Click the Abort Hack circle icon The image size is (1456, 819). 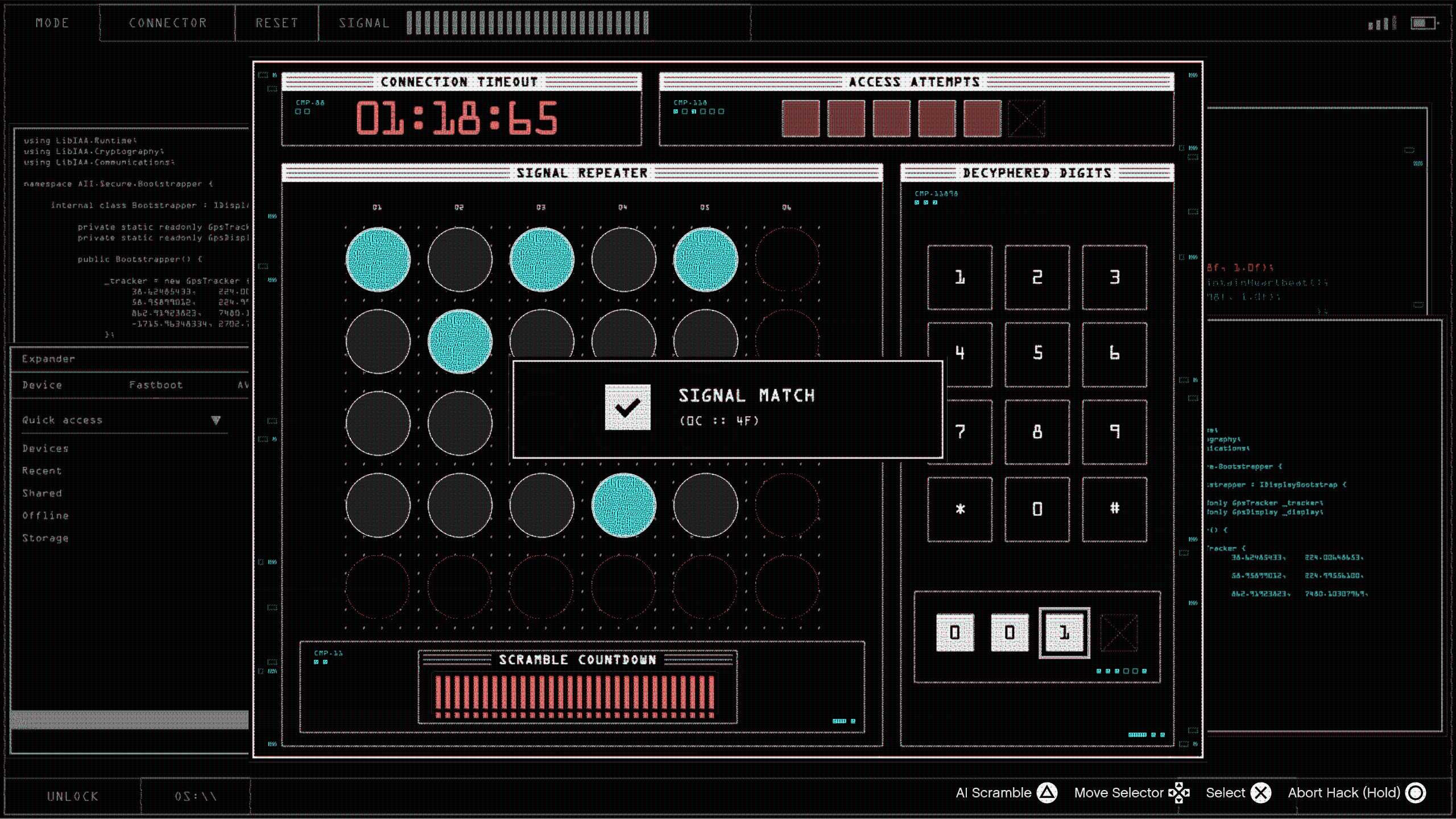pos(1416,793)
